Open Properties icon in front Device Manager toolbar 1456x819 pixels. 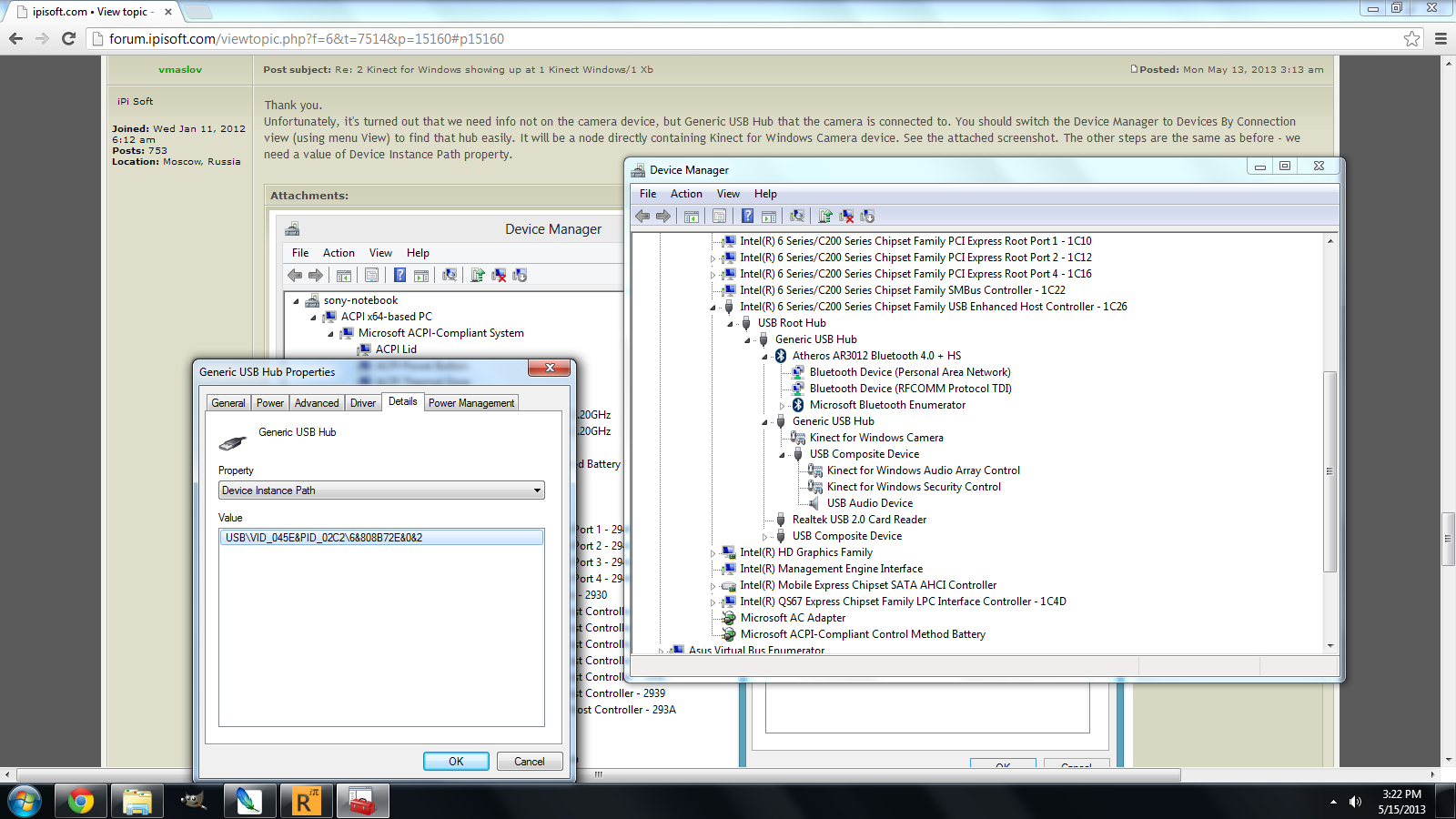[x=720, y=216]
